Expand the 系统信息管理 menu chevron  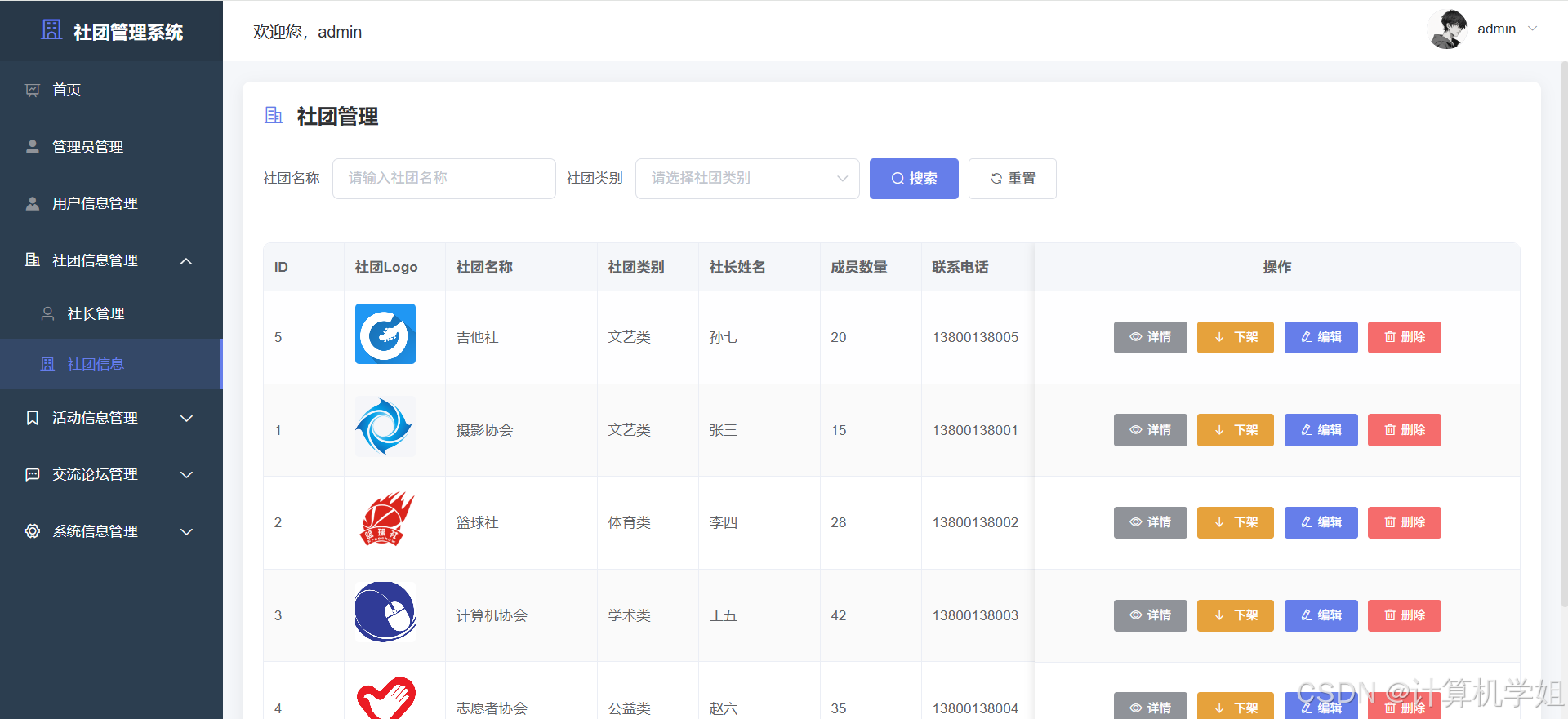coord(186,531)
